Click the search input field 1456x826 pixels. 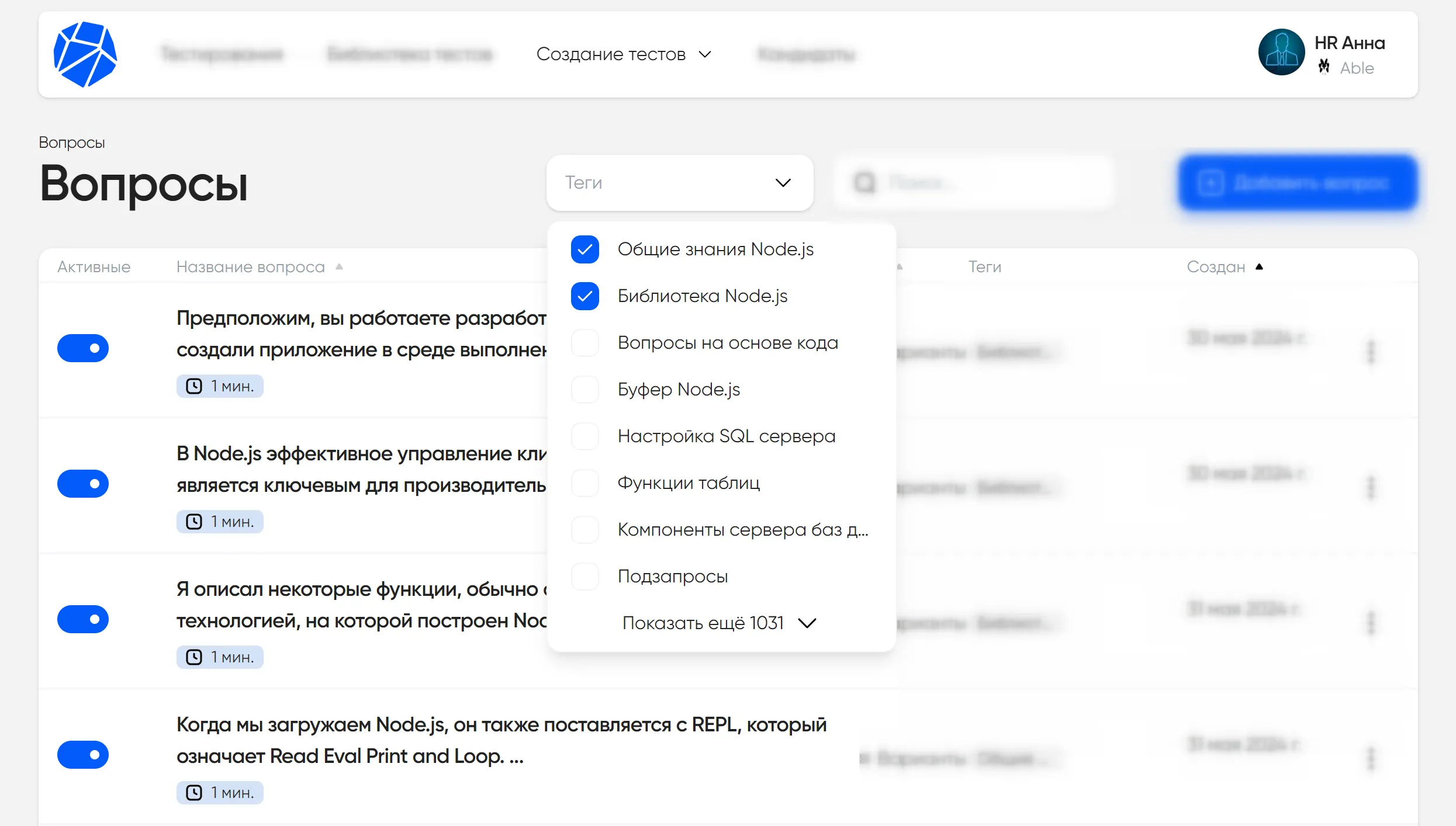[x=974, y=183]
